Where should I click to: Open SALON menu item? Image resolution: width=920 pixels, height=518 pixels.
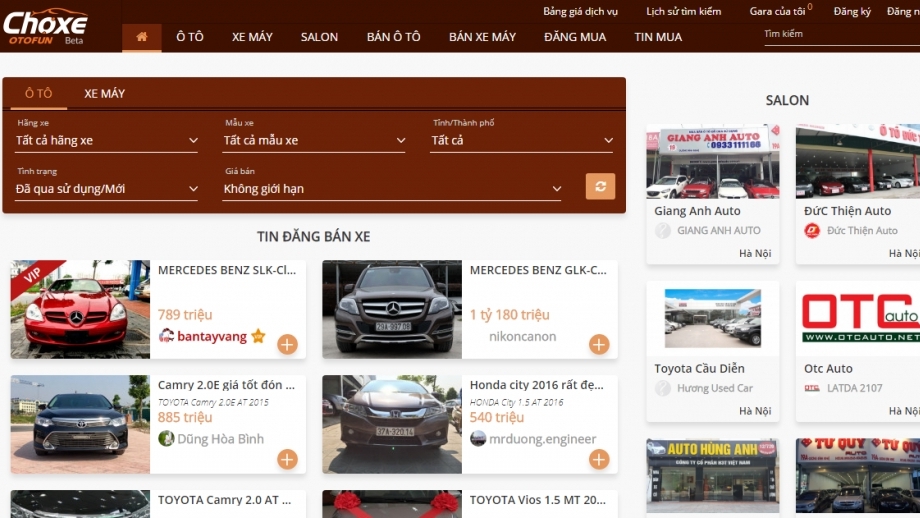(x=319, y=37)
